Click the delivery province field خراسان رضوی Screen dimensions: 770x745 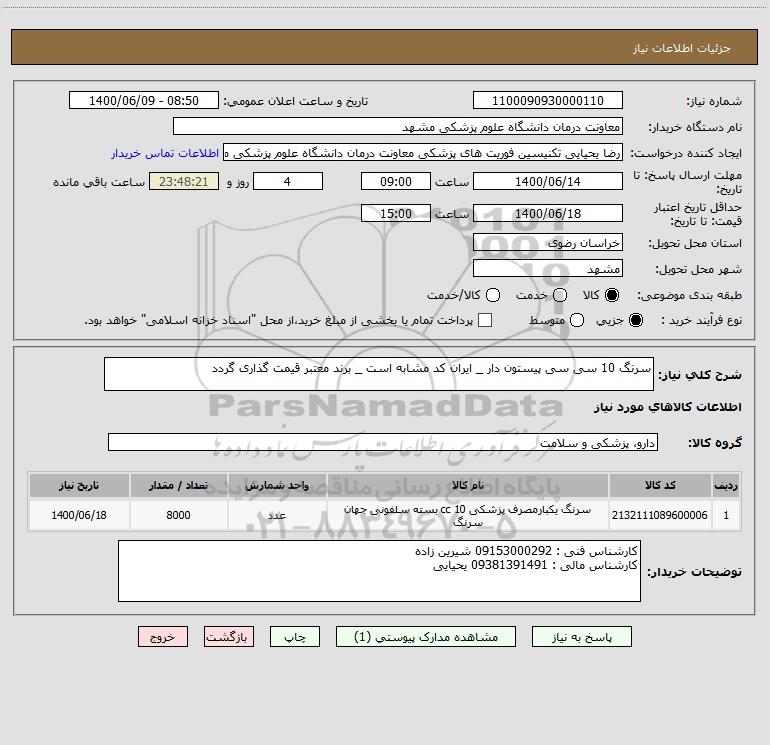coord(548,242)
